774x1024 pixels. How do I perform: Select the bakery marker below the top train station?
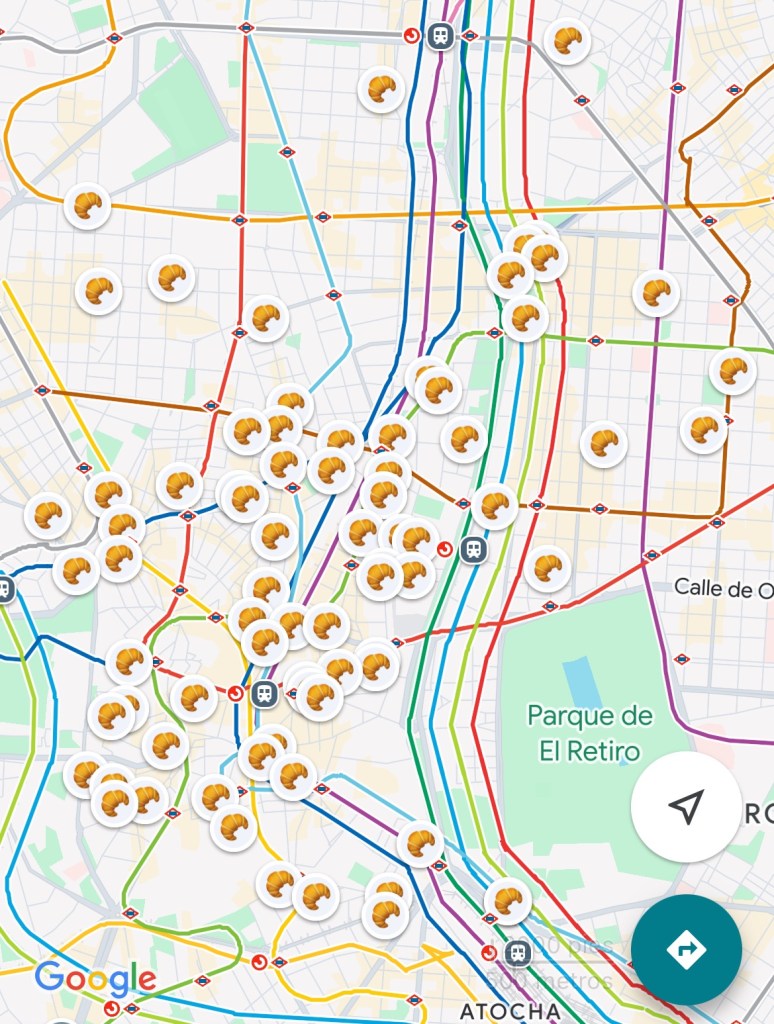coord(381,89)
